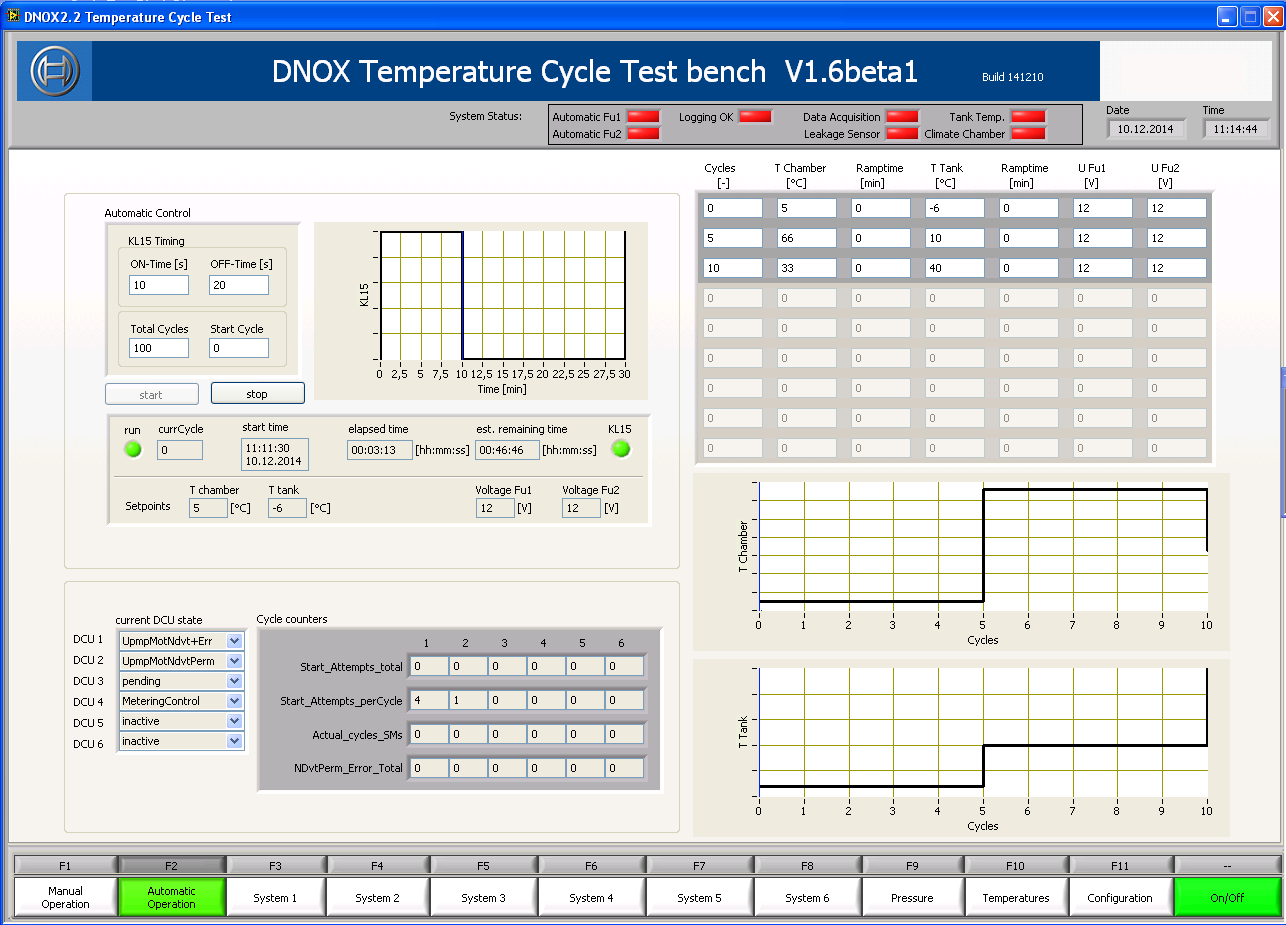Click the Data Acquisition status LED
Screen dimensions: 1286x925
(x=902, y=117)
